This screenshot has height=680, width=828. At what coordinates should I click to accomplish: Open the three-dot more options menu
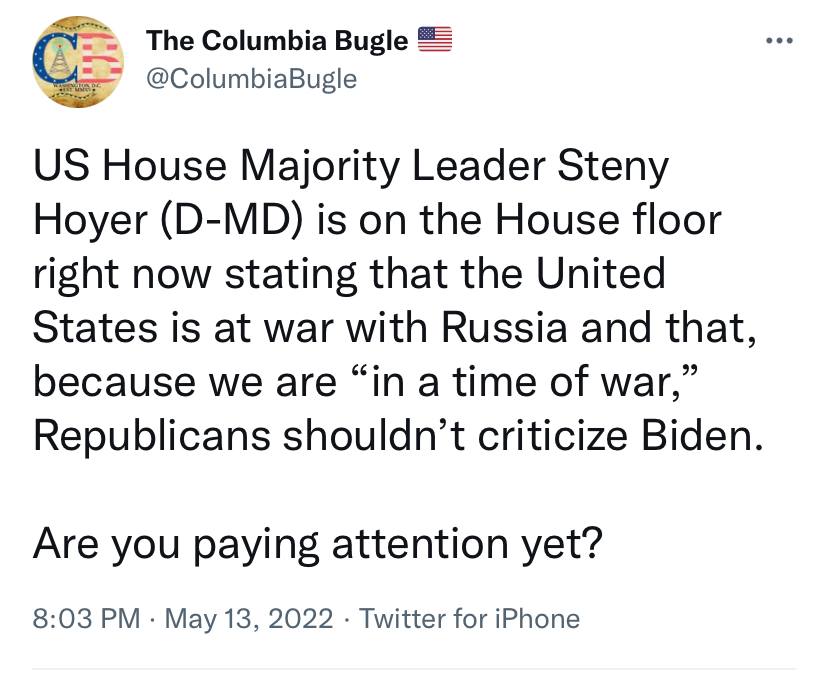tap(779, 40)
